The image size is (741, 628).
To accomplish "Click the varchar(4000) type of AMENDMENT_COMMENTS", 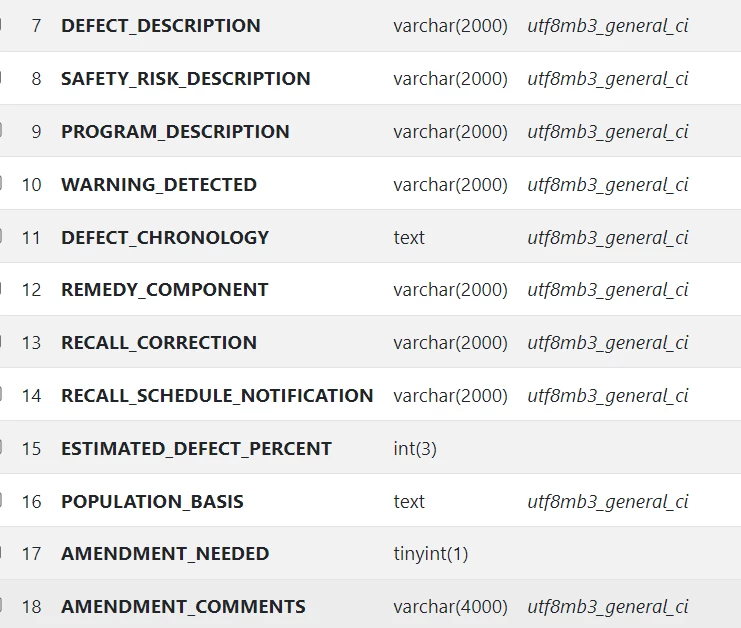I will click(x=450, y=606).
